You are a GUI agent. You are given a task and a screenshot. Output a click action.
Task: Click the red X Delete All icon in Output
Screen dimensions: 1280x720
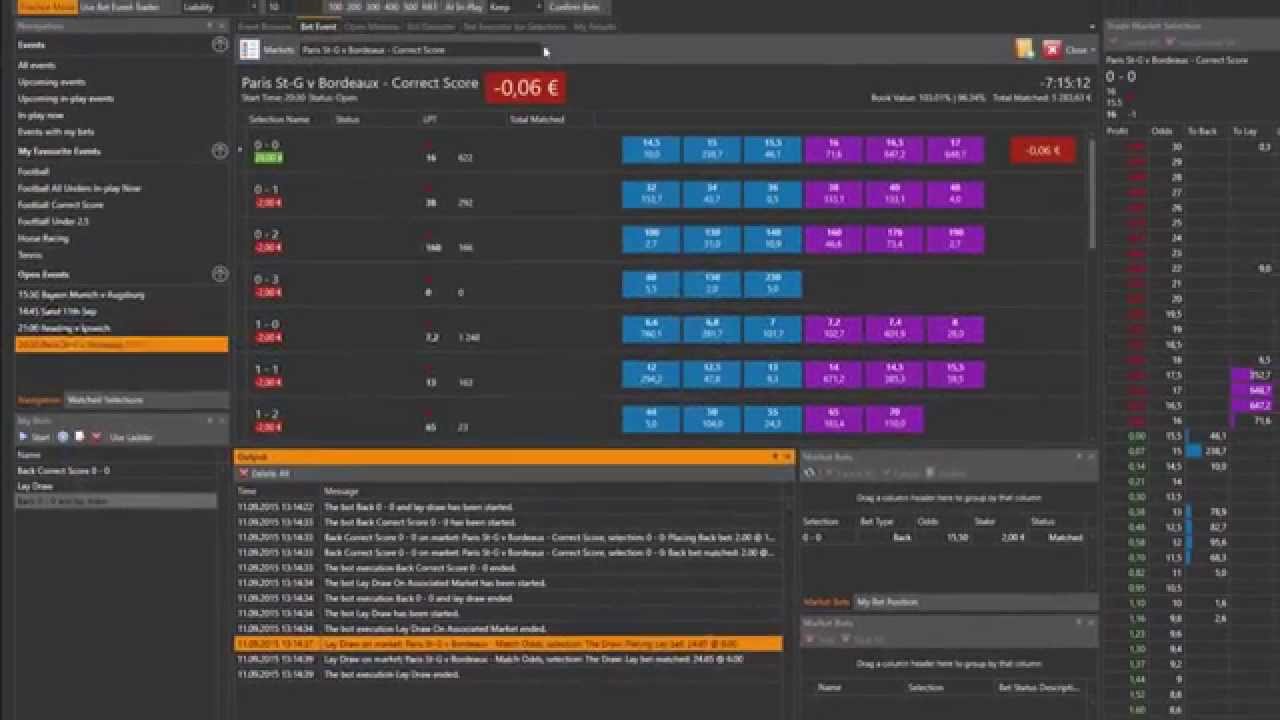(244, 473)
